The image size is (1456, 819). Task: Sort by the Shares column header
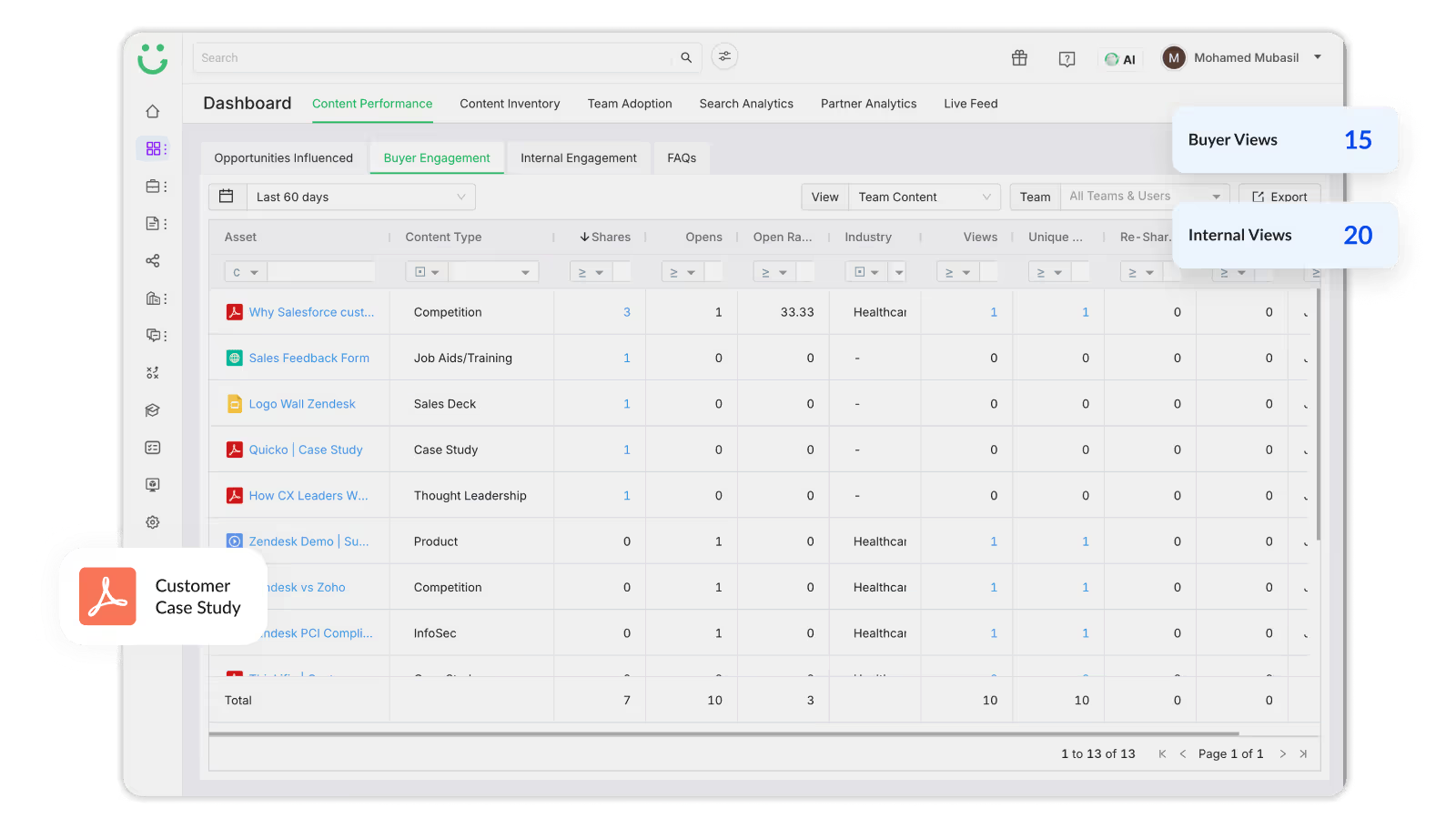coord(605,237)
